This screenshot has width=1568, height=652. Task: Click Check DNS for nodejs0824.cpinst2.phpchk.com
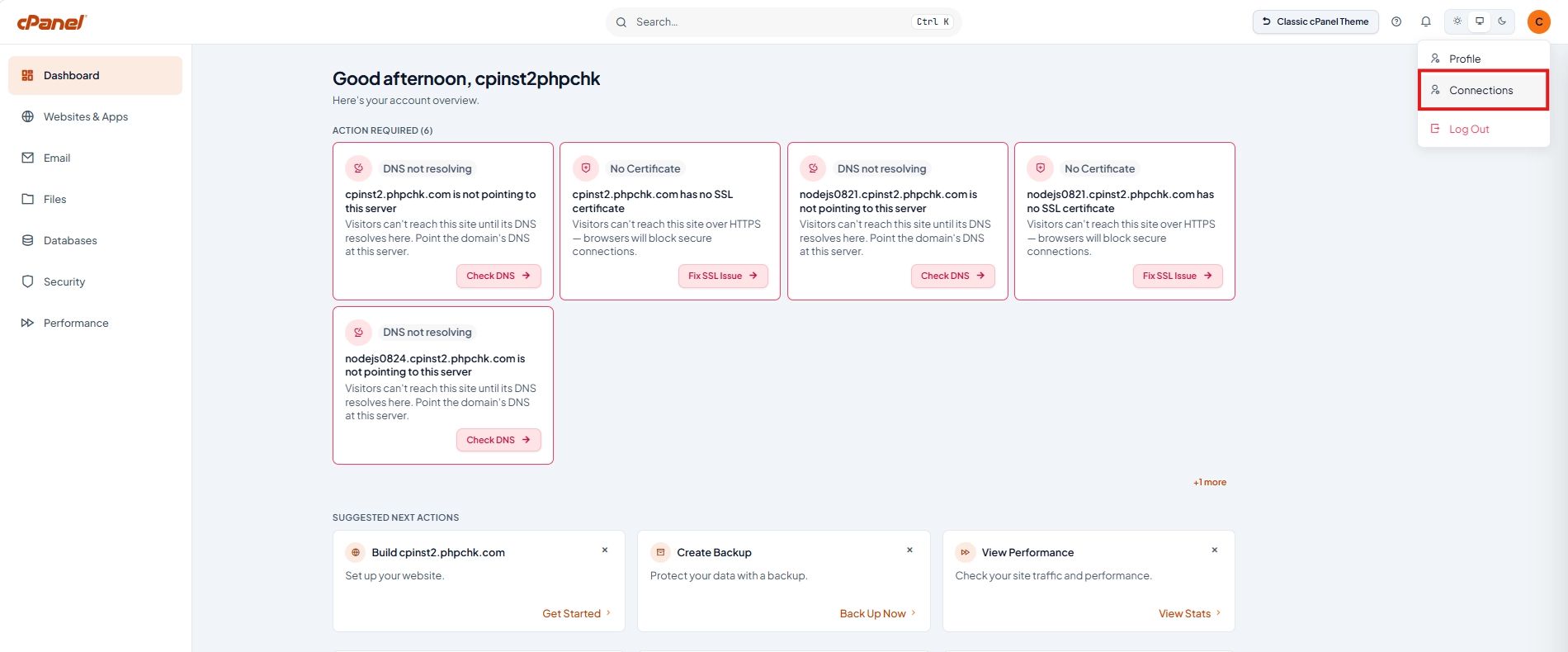tap(498, 440)
